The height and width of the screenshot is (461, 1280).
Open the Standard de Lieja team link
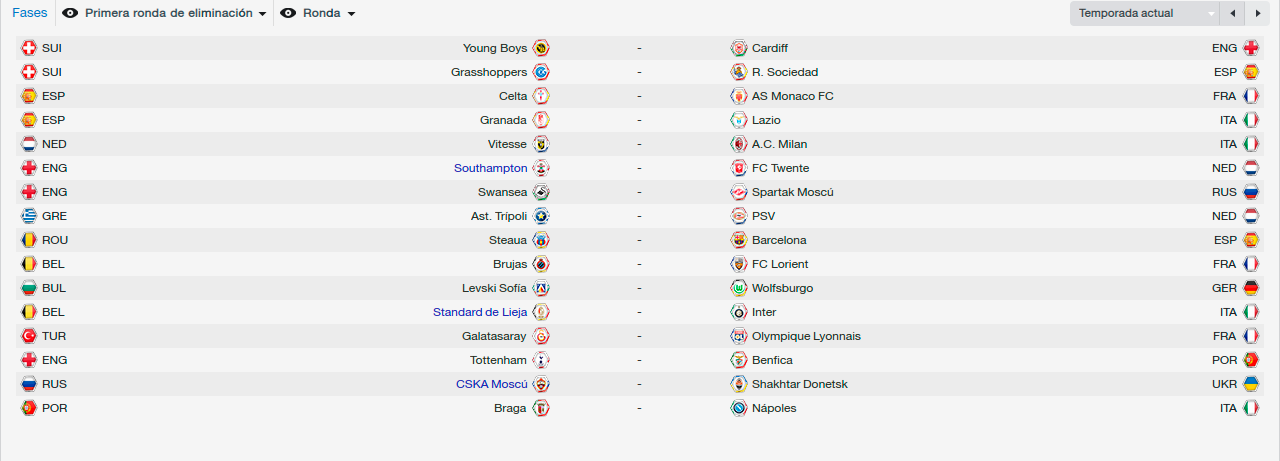480,312
